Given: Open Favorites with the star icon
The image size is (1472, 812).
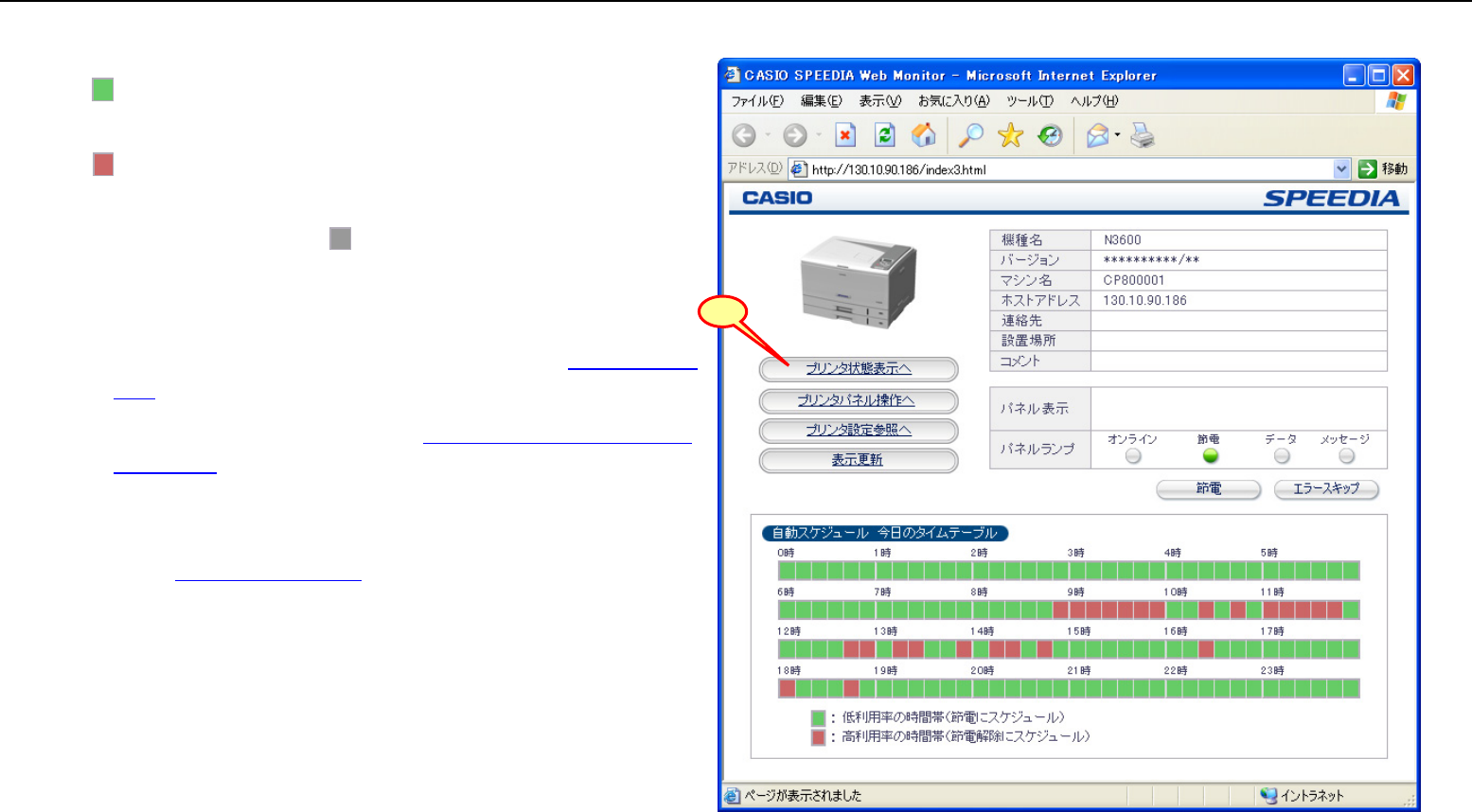Looking at the screenshot, I should 1011,136.
